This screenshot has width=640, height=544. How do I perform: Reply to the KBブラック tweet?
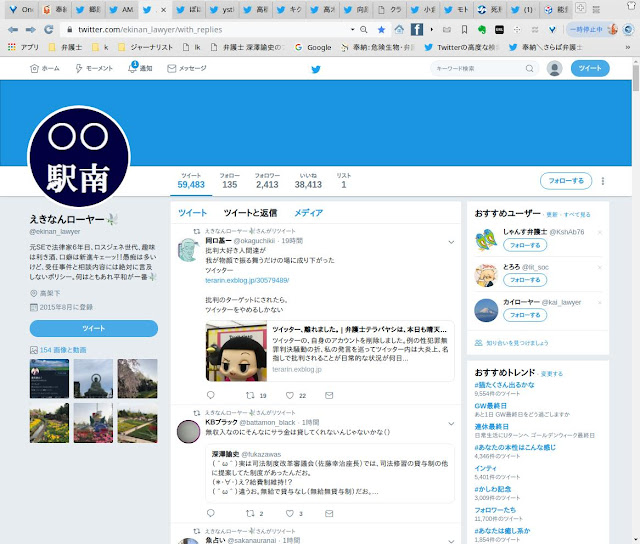pyautogui.click(x=211, y=513)
